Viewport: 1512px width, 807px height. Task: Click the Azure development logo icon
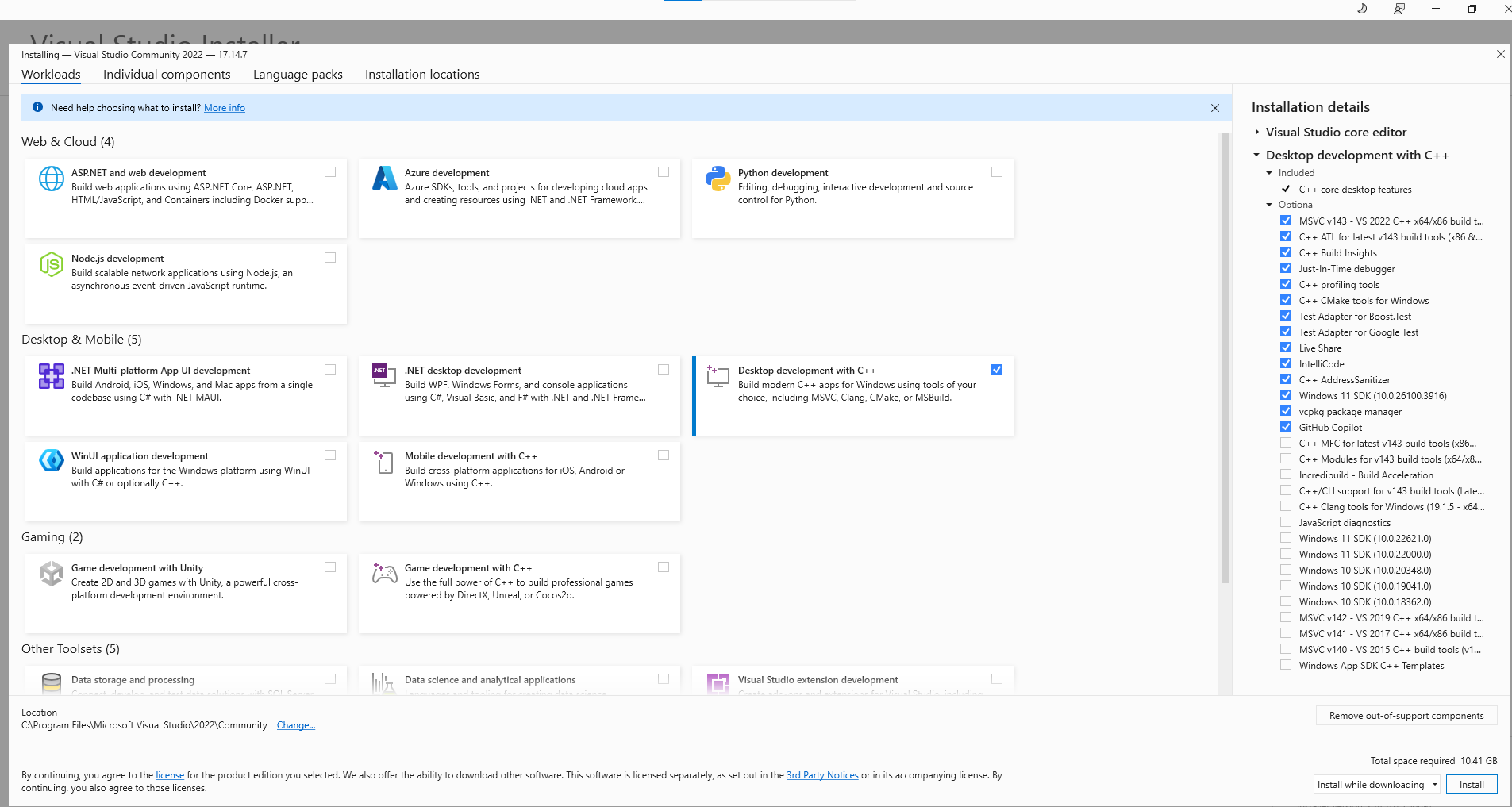coord(385,179)
